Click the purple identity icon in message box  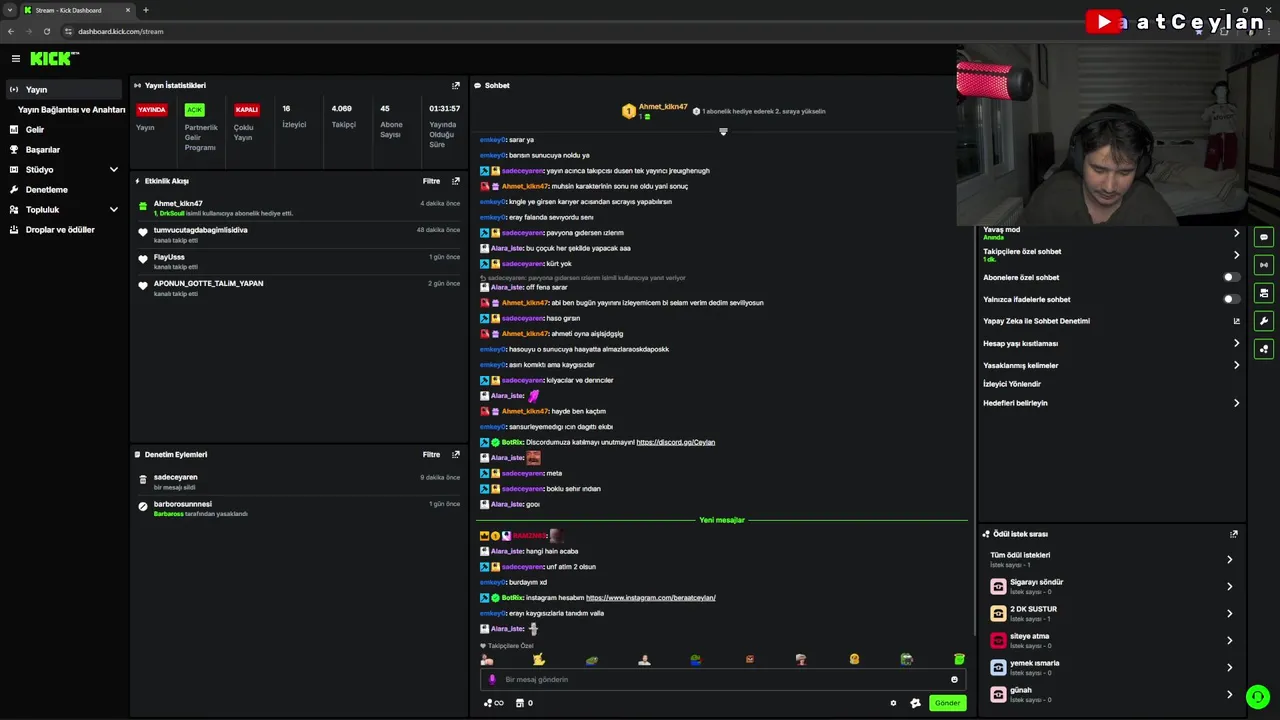(x=492, y=680)
